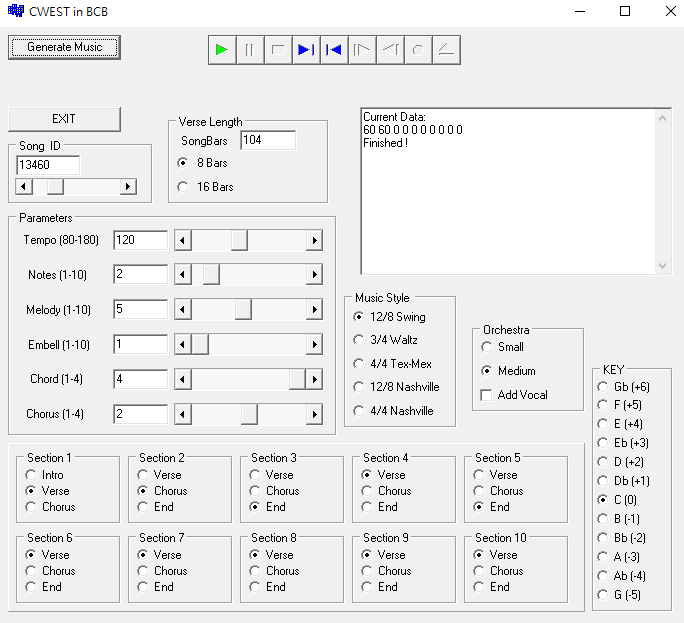Increase Tempo with right scrollbar arrow
Screen dimensions: 684x623
[x=314, y=240]
